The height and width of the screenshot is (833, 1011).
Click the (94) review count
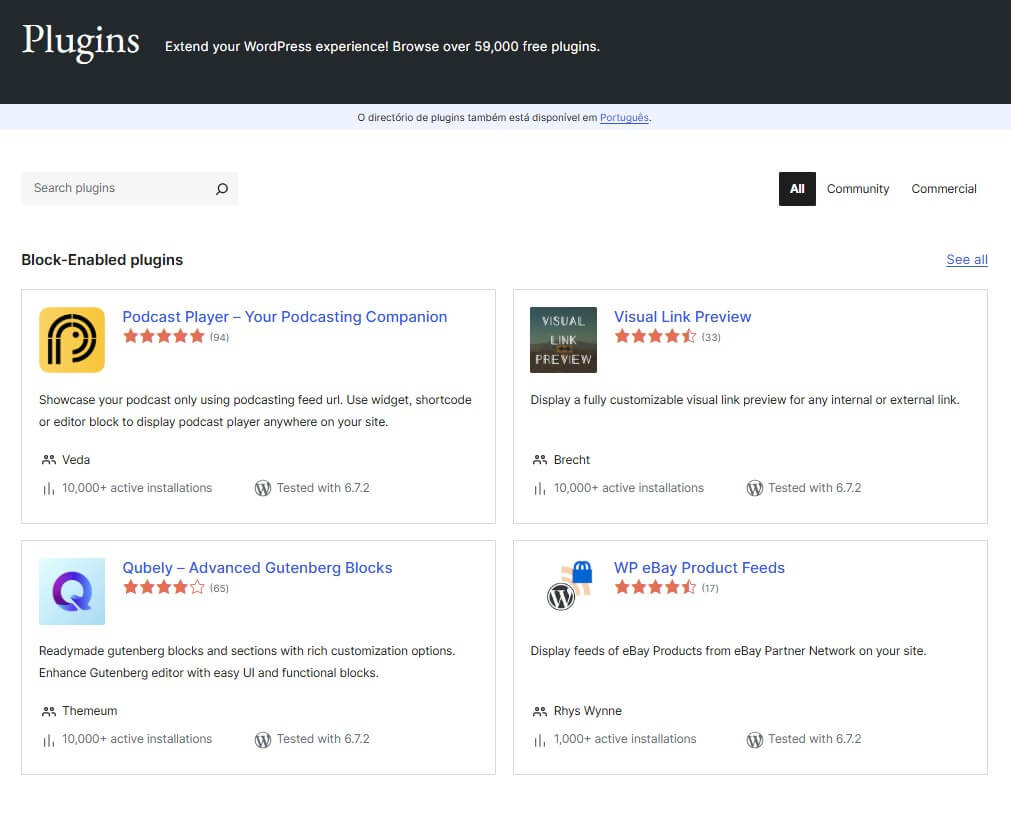(x=219, y=337)
